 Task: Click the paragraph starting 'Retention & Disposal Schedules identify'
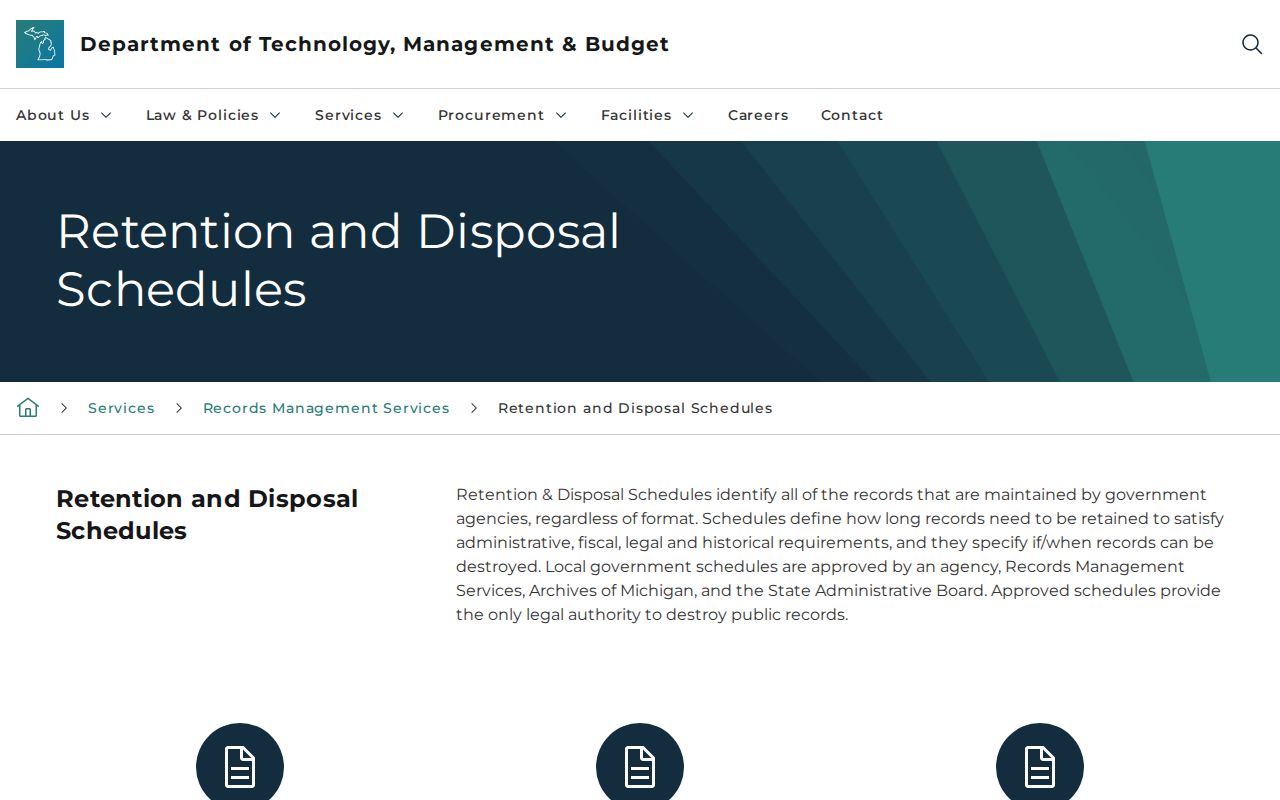click(840, 554)
